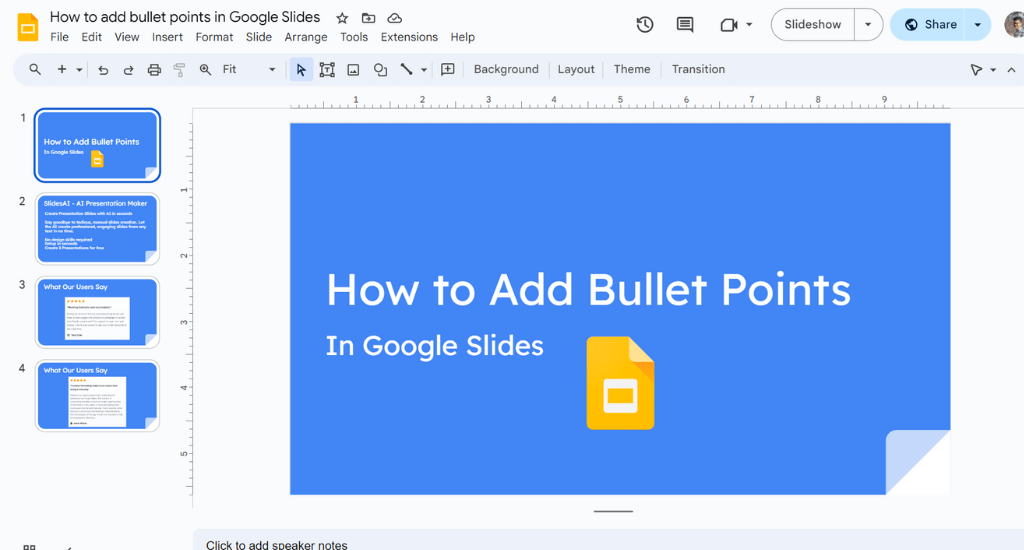Undo the last action
This screenshot has height=550, width=1024.
click(103, 70)
